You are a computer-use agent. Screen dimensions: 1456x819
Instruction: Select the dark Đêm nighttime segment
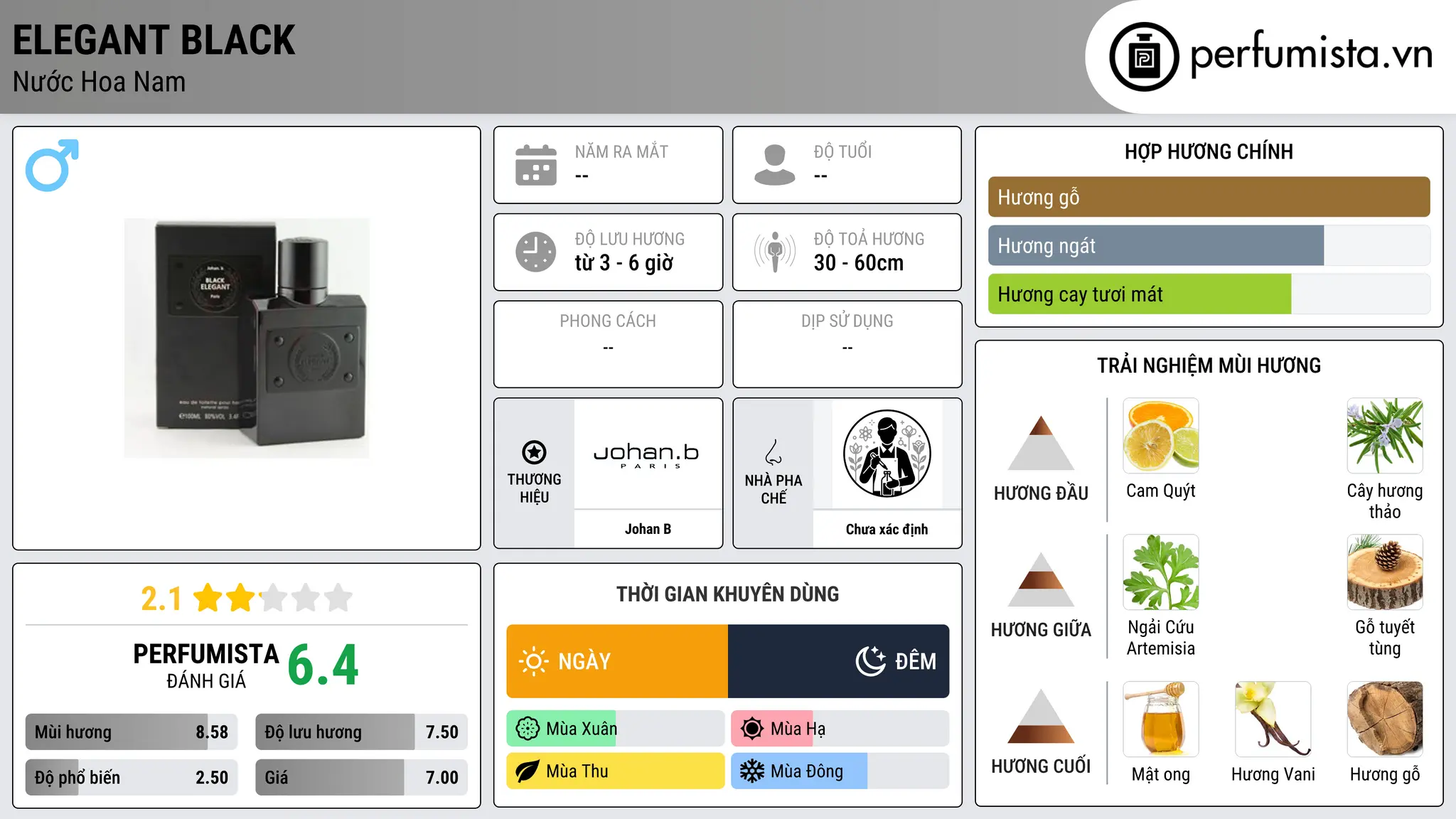[x=839, y=661]
